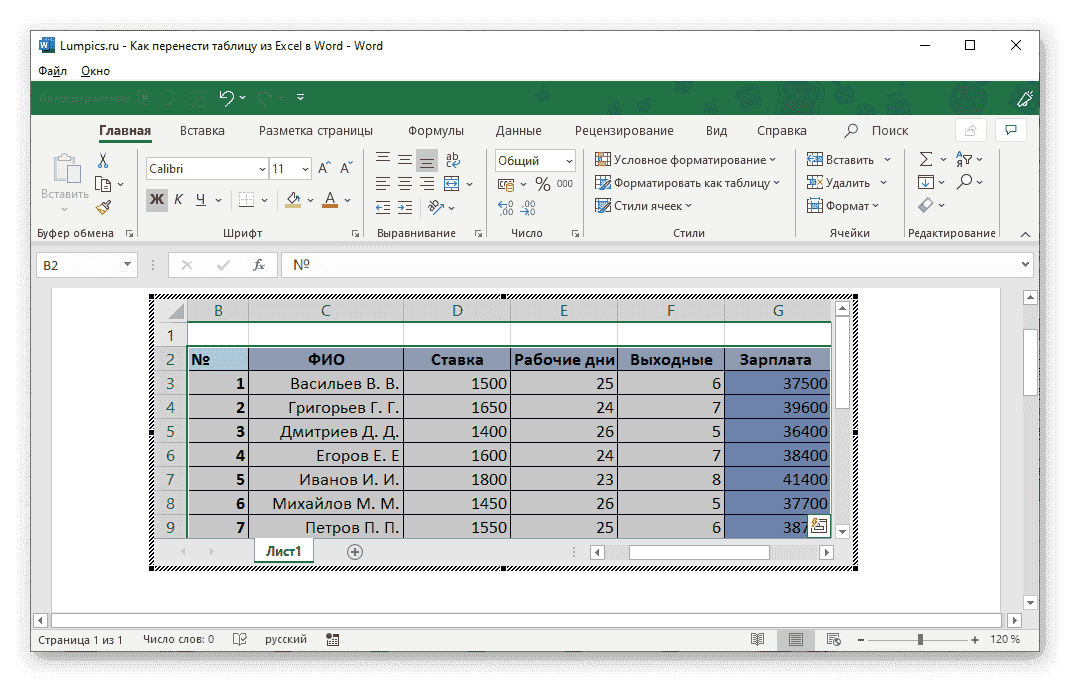Expand the font color dropdown arrow

pos(347,200)
